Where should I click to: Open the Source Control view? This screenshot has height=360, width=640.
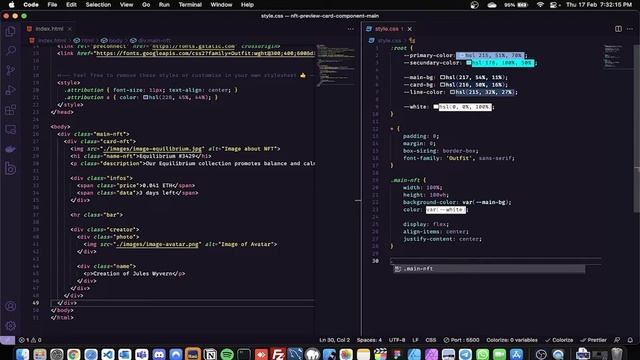click(11, 70)
